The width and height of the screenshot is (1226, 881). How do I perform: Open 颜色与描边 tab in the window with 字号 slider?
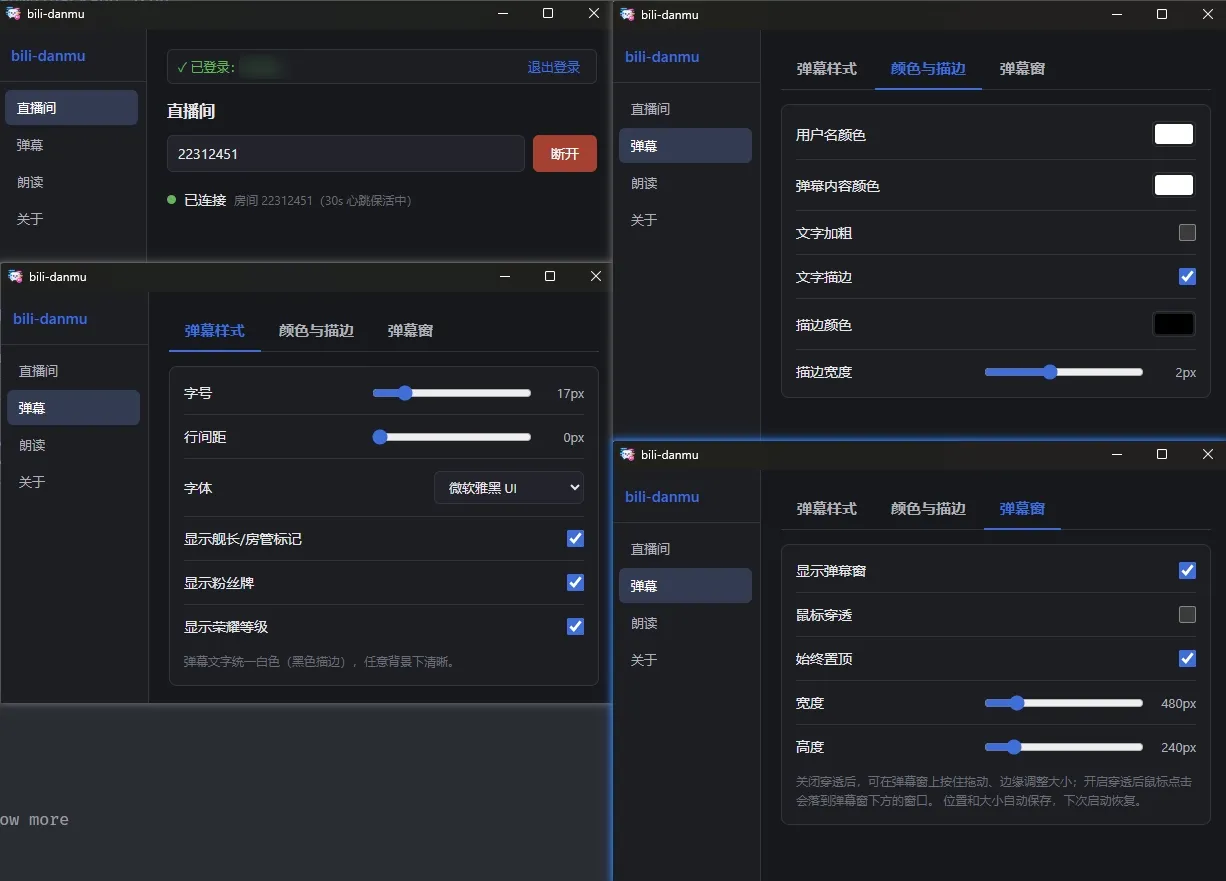coord(316,331)
